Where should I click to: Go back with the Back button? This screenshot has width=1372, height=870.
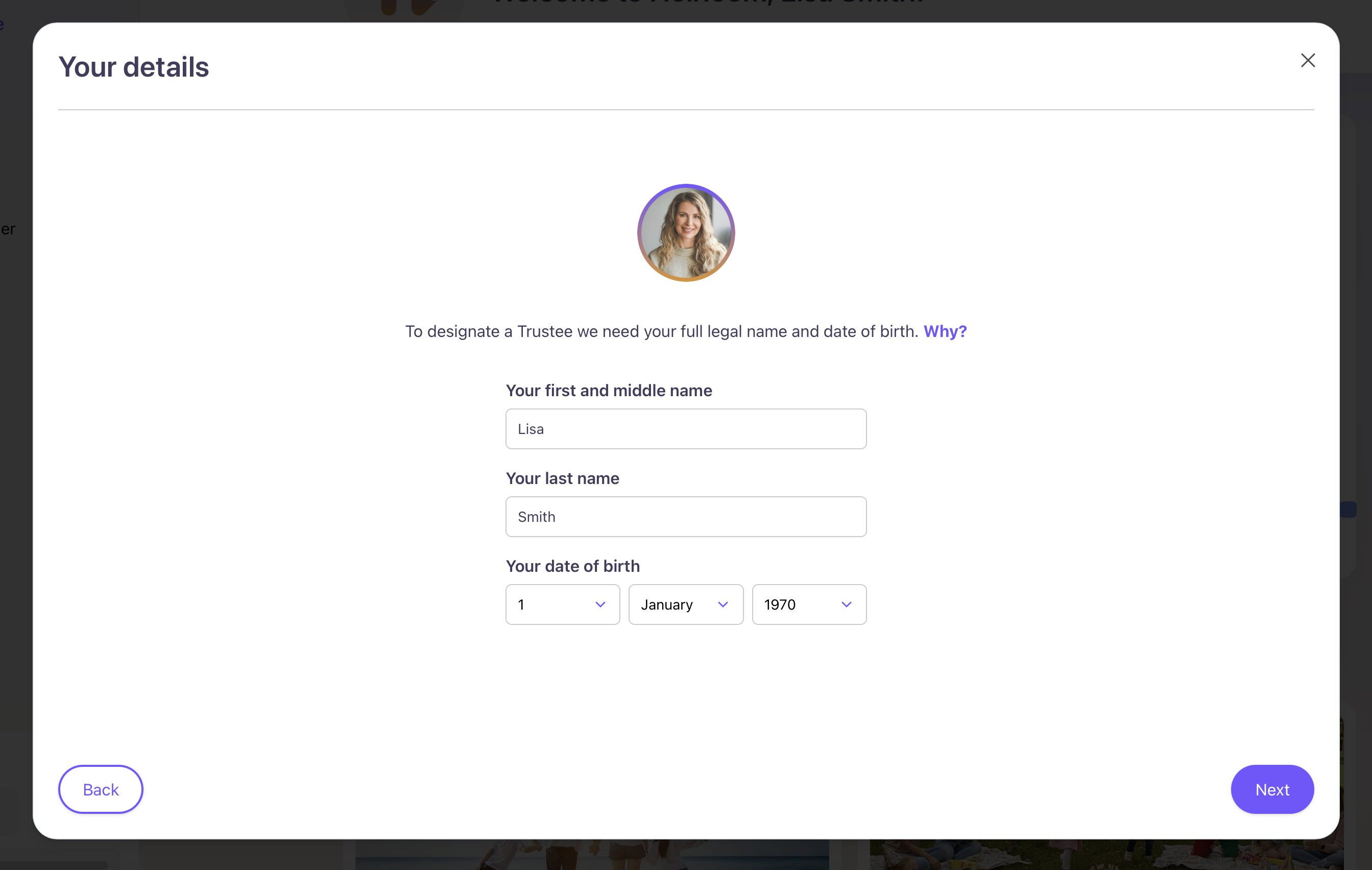101,789
